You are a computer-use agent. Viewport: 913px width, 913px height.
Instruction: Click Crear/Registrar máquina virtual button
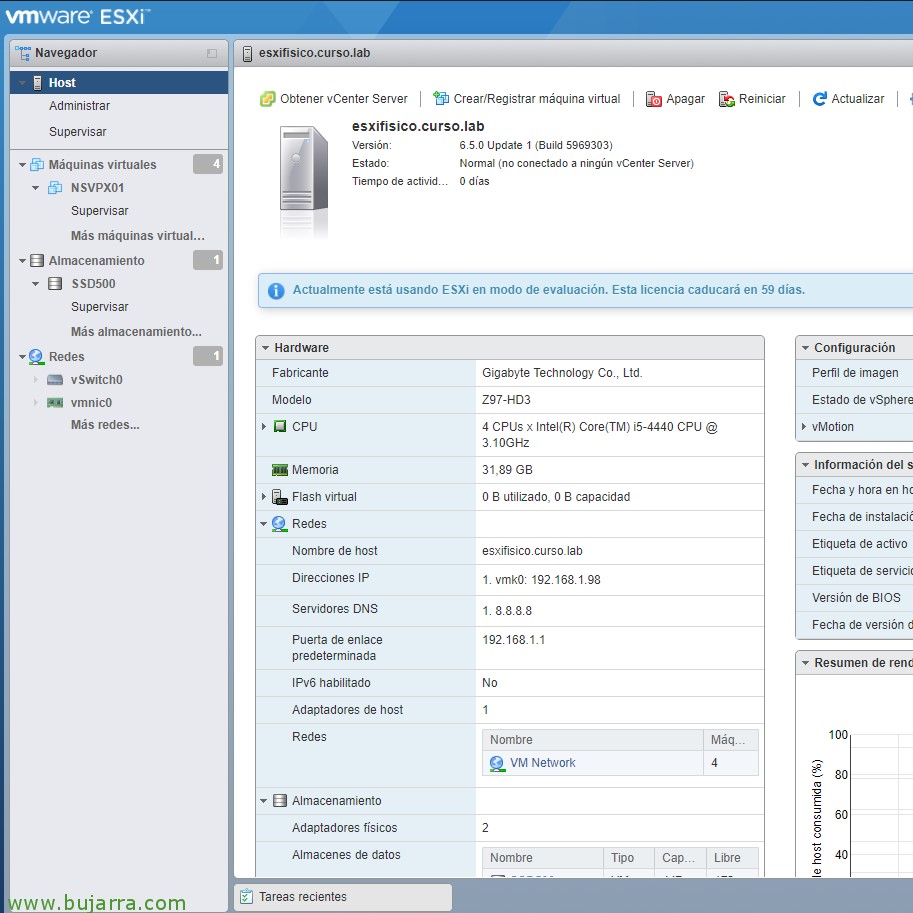pyautogui.click(x=527, y=99)
